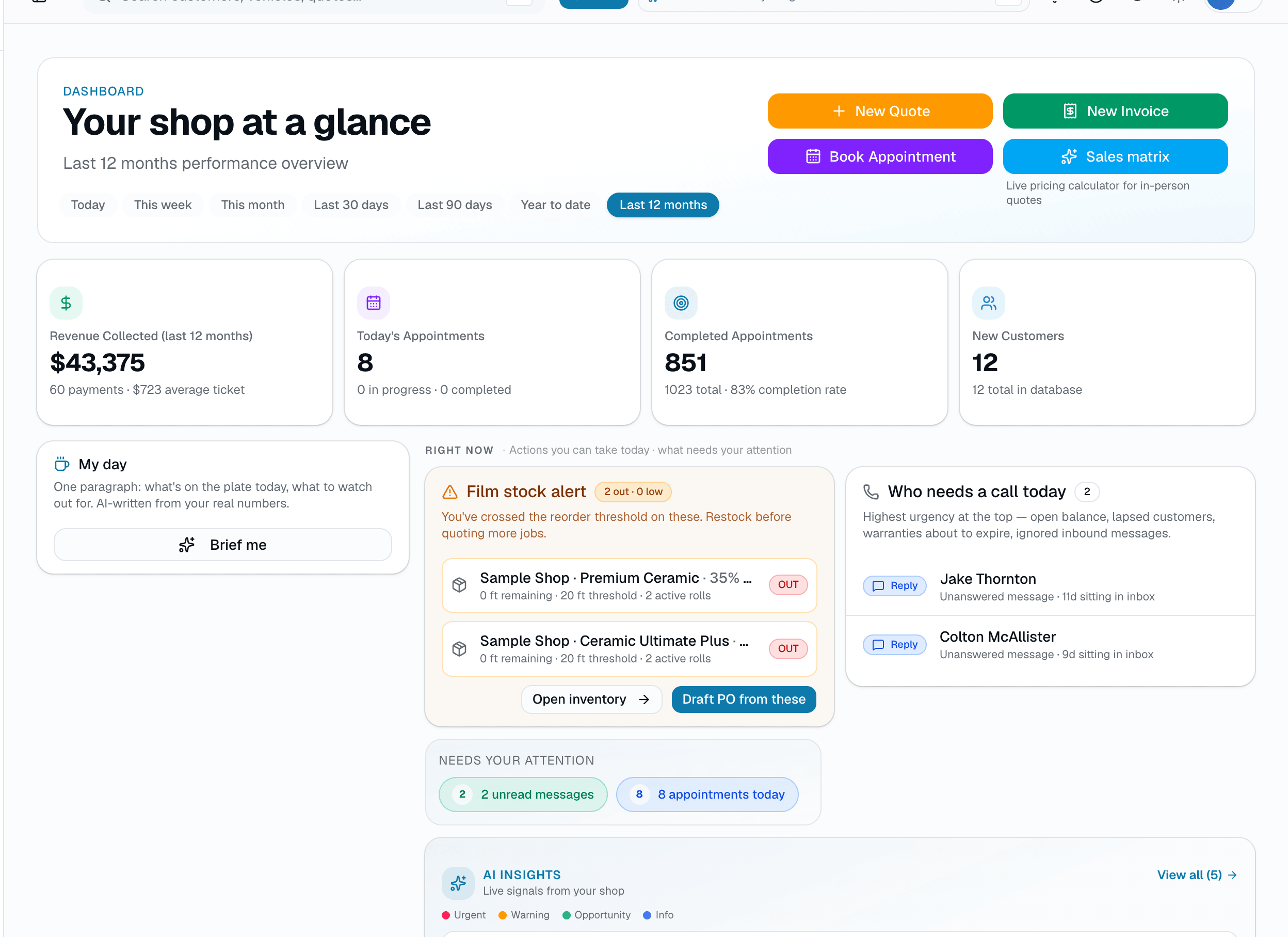
Task: Click the warning triangle beside Film stock alert
Action: (450, 491)
